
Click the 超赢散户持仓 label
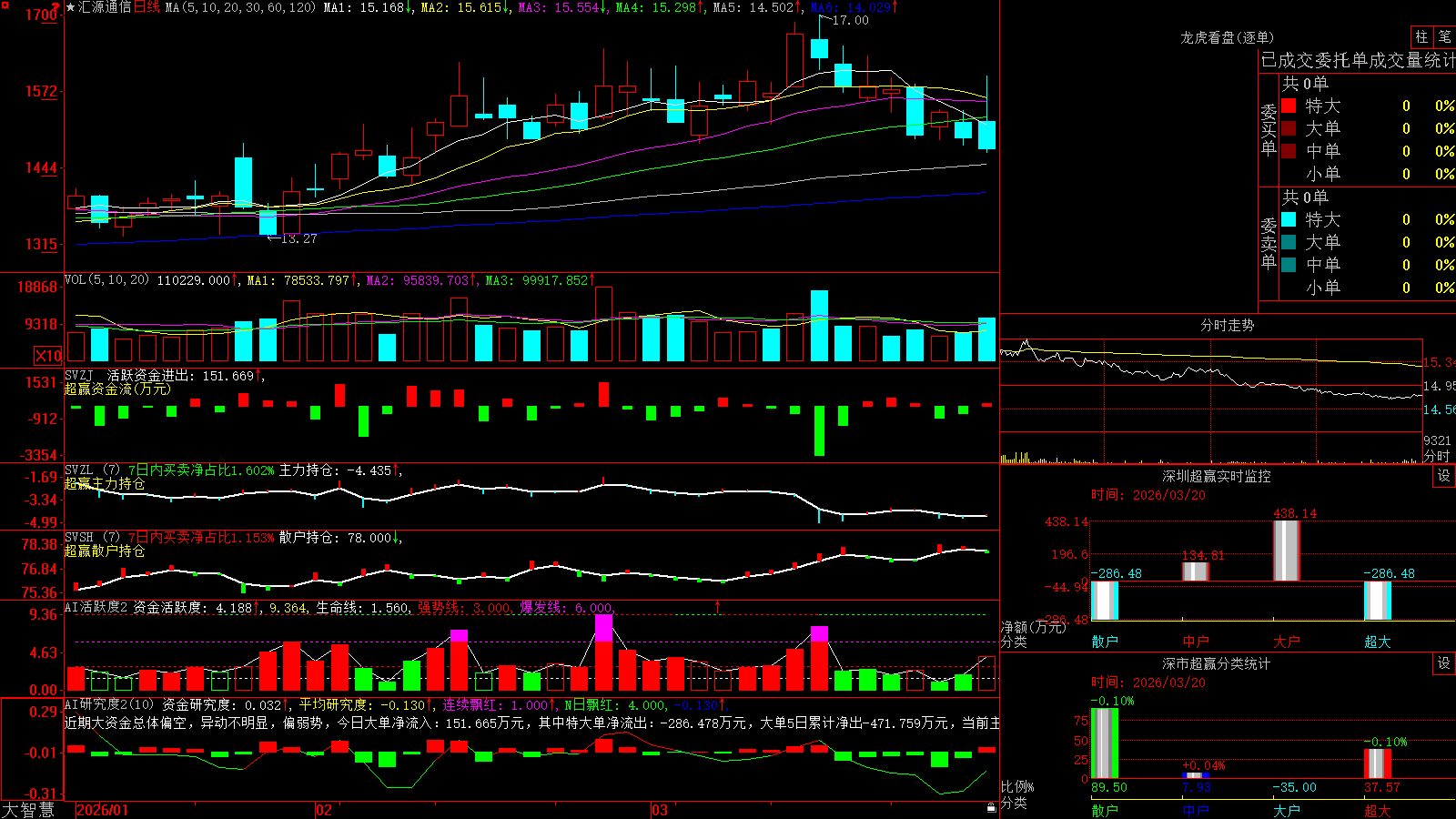pos(105,551)
